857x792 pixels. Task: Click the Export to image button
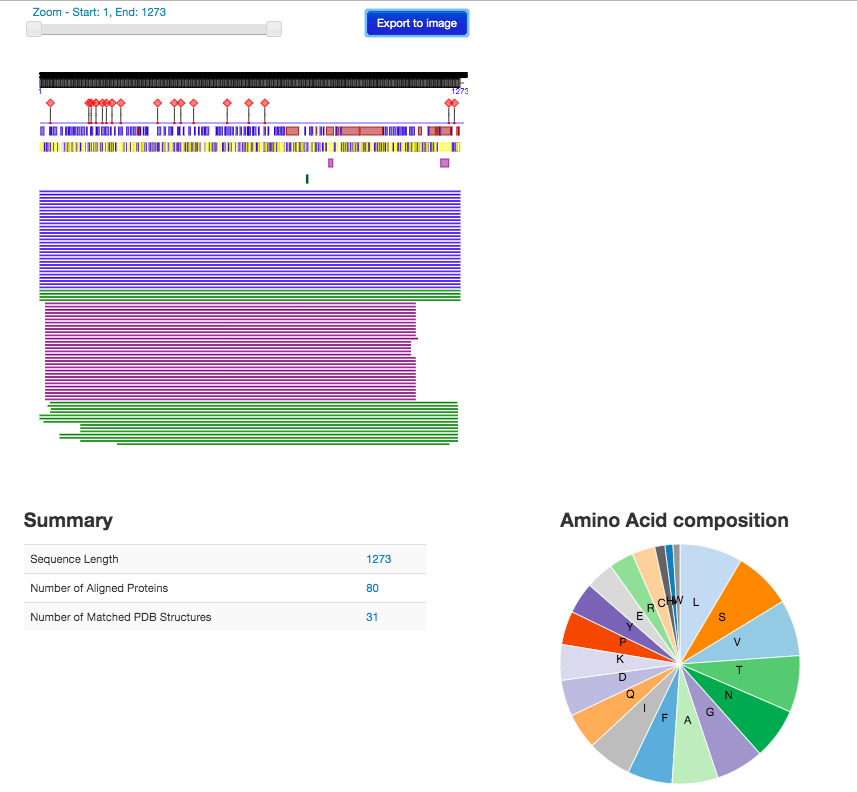click(416, 23)
